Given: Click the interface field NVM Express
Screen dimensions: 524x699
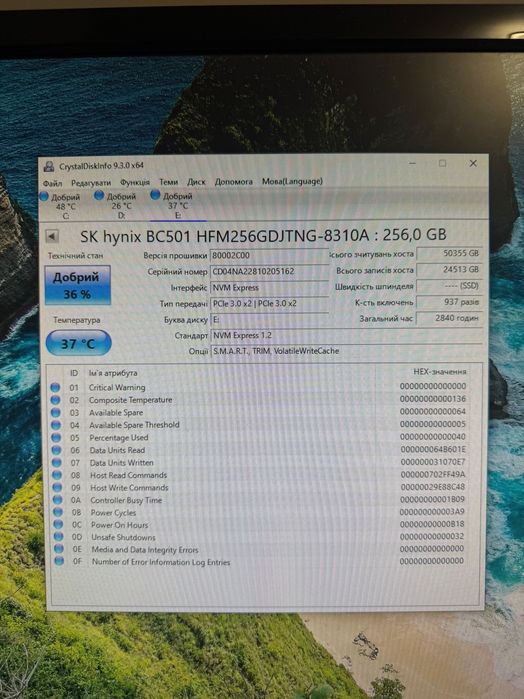Looking at the screenshot, I should pos(269,288).
